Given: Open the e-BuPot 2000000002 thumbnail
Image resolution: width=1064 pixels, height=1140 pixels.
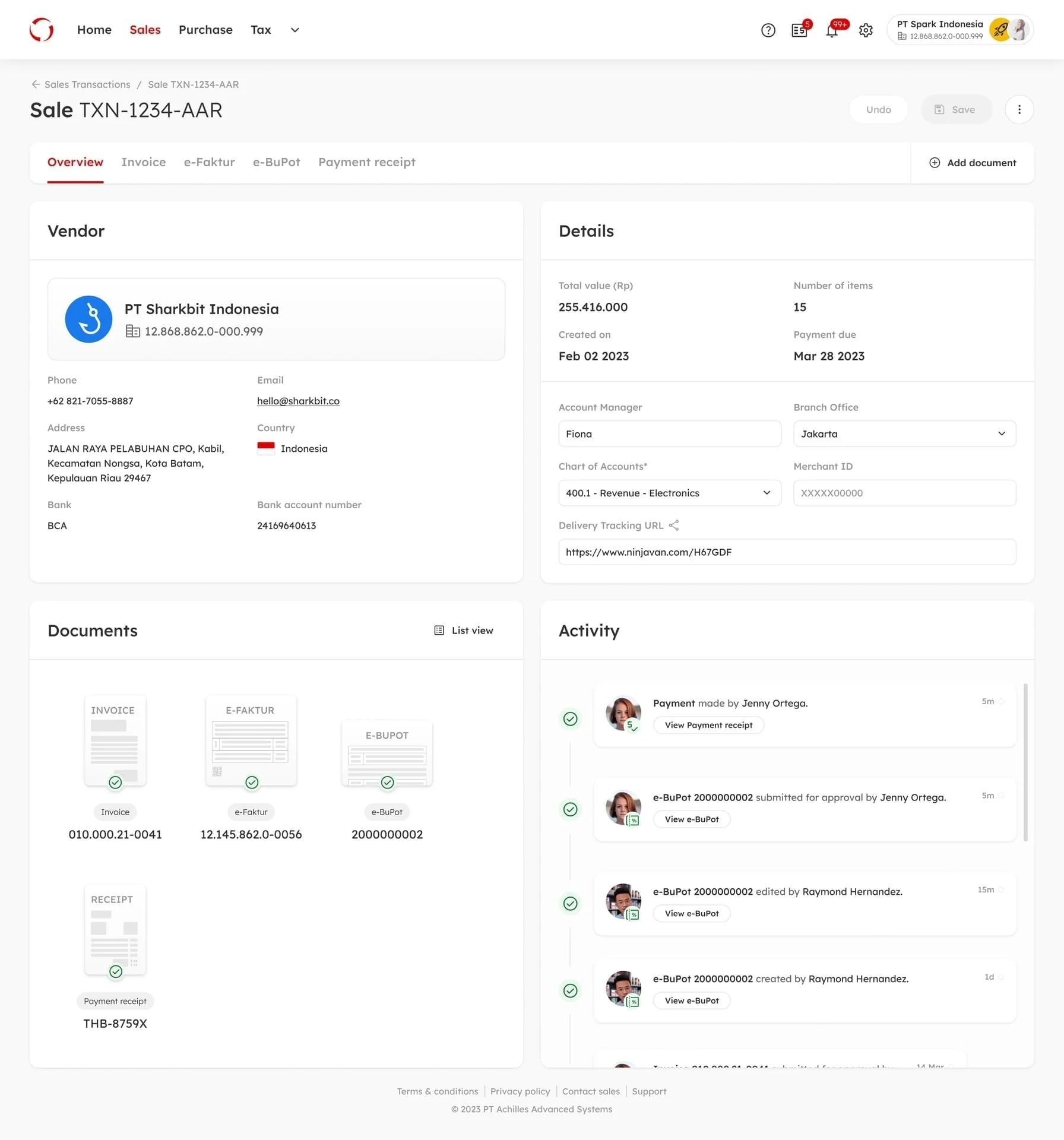Looking at the screenshot, I should (x=387, y=753).
